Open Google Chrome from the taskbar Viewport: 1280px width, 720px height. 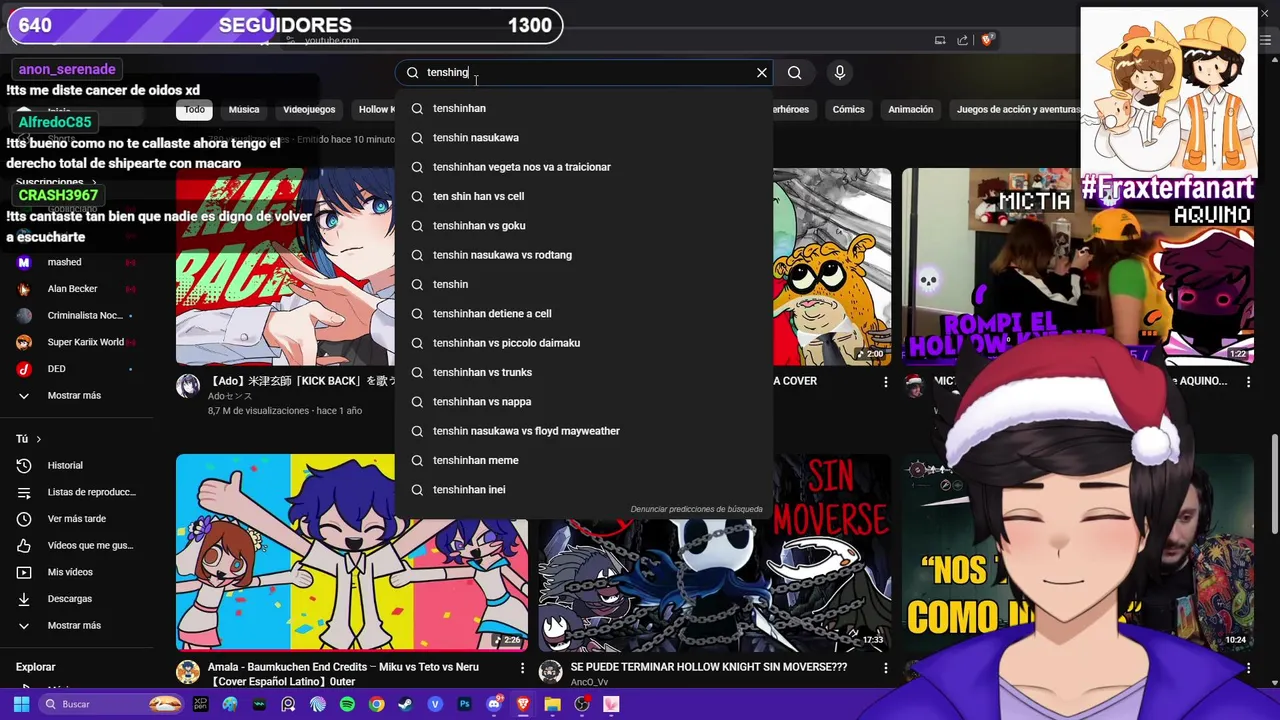pos(376,704)
